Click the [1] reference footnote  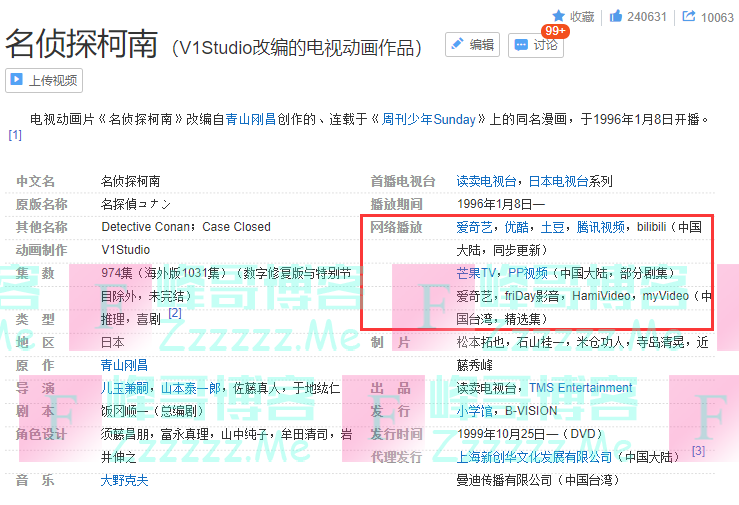pos(15,135)
